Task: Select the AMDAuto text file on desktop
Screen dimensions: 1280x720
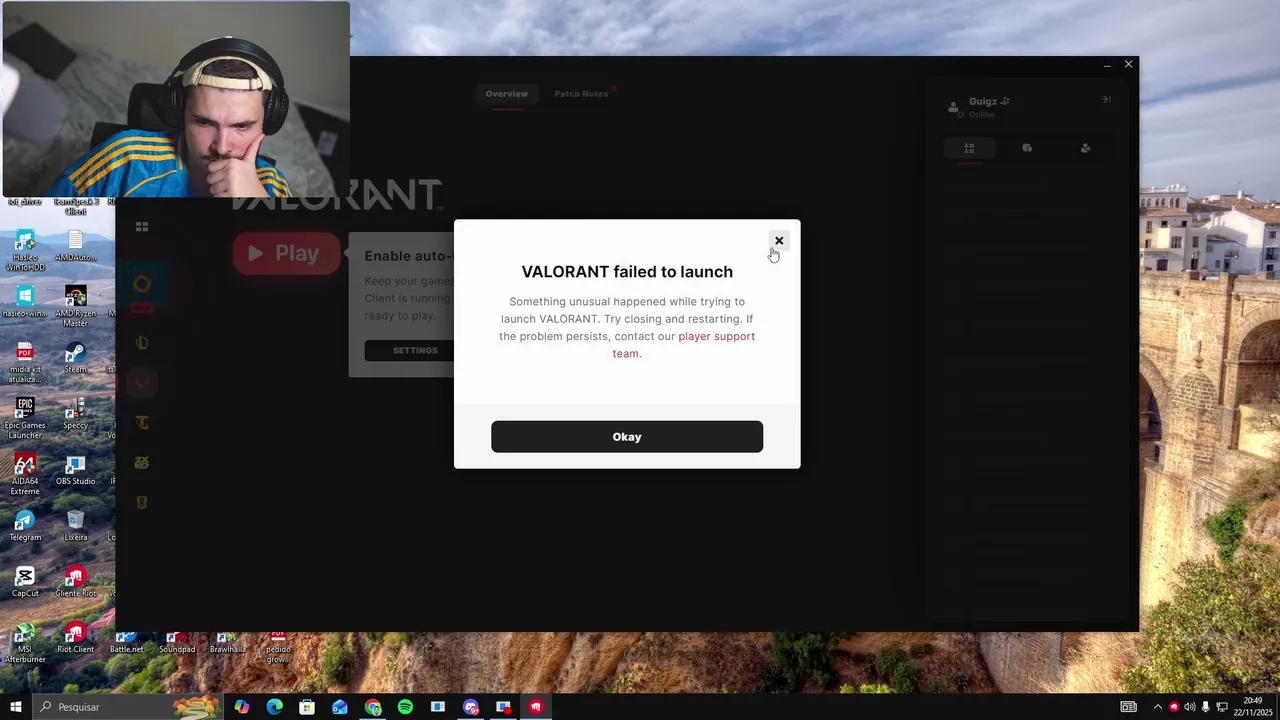Action: click(x=75, y=246)
